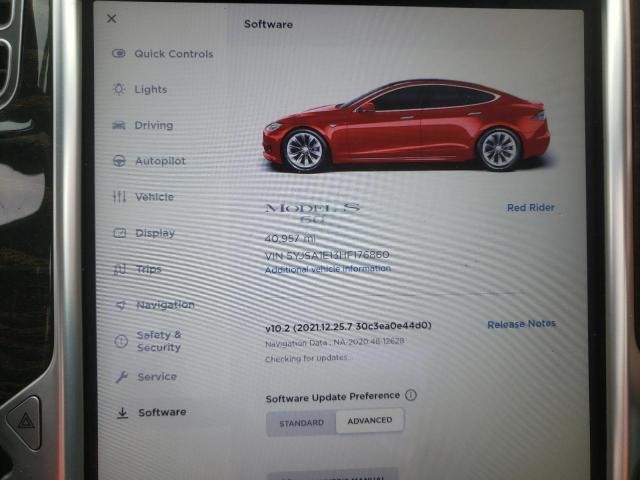Click the Navigation arrow icon
The image size is (640, 480).
click(120, 305)
